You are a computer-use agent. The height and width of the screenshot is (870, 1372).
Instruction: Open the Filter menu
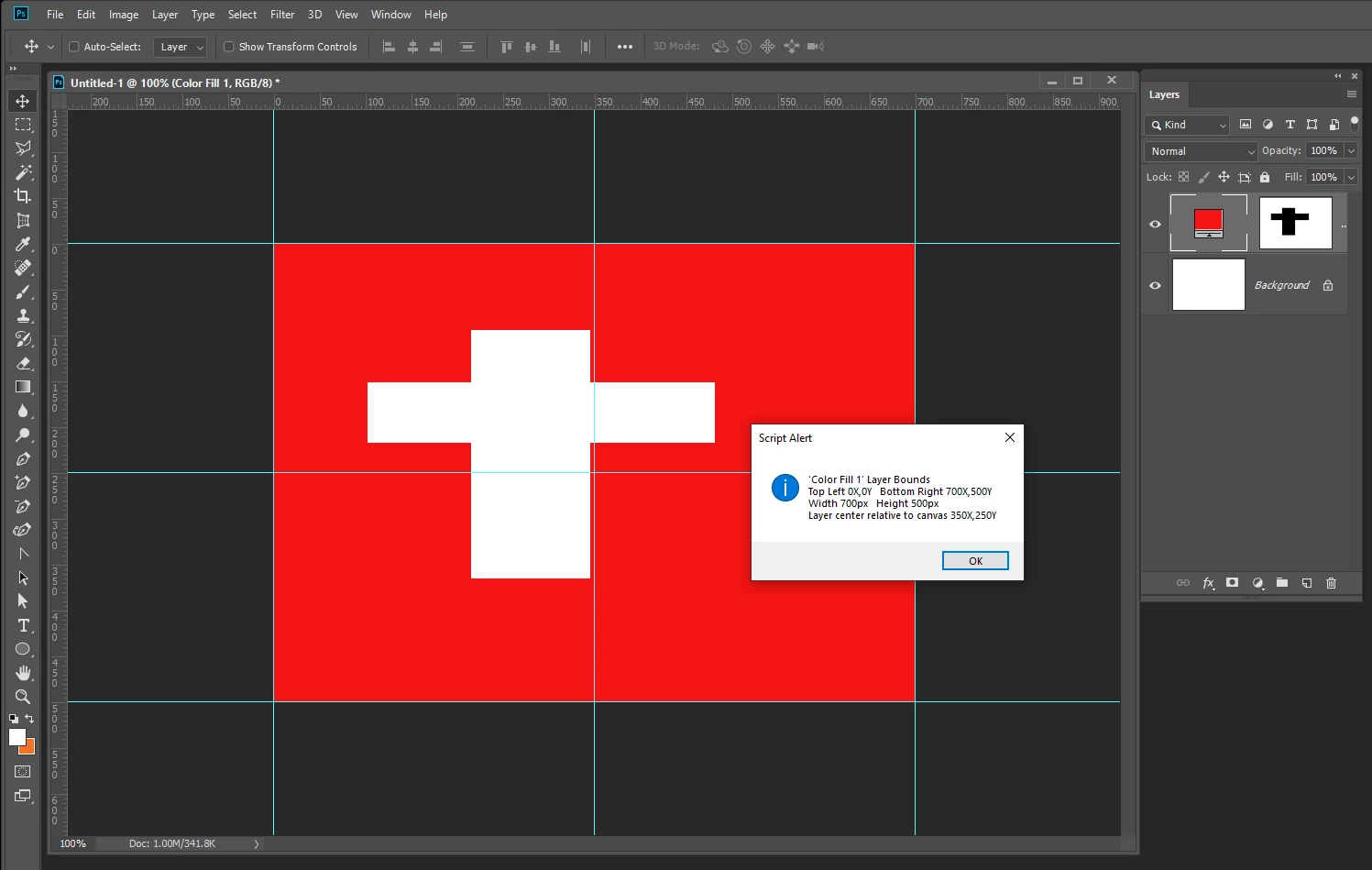click(282, 15)
